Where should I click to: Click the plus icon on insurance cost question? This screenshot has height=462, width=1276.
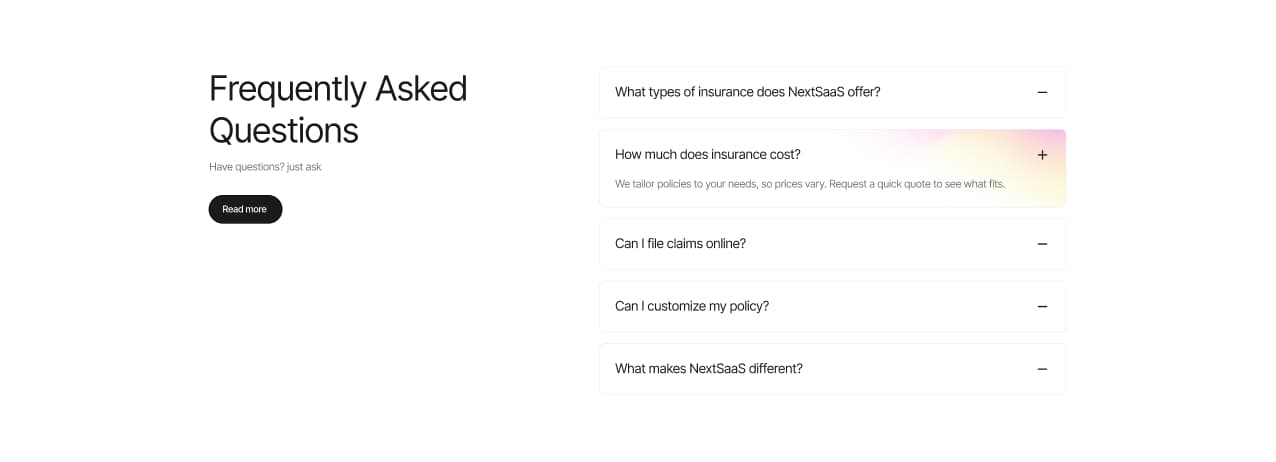click(1042, 155)
